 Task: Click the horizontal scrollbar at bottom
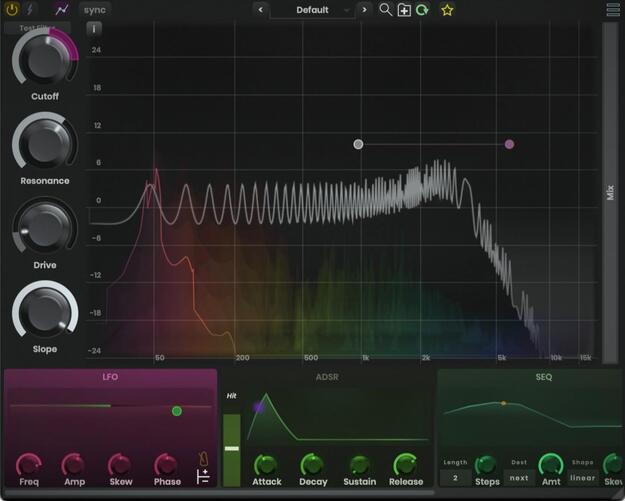click(x=219, y=493)
